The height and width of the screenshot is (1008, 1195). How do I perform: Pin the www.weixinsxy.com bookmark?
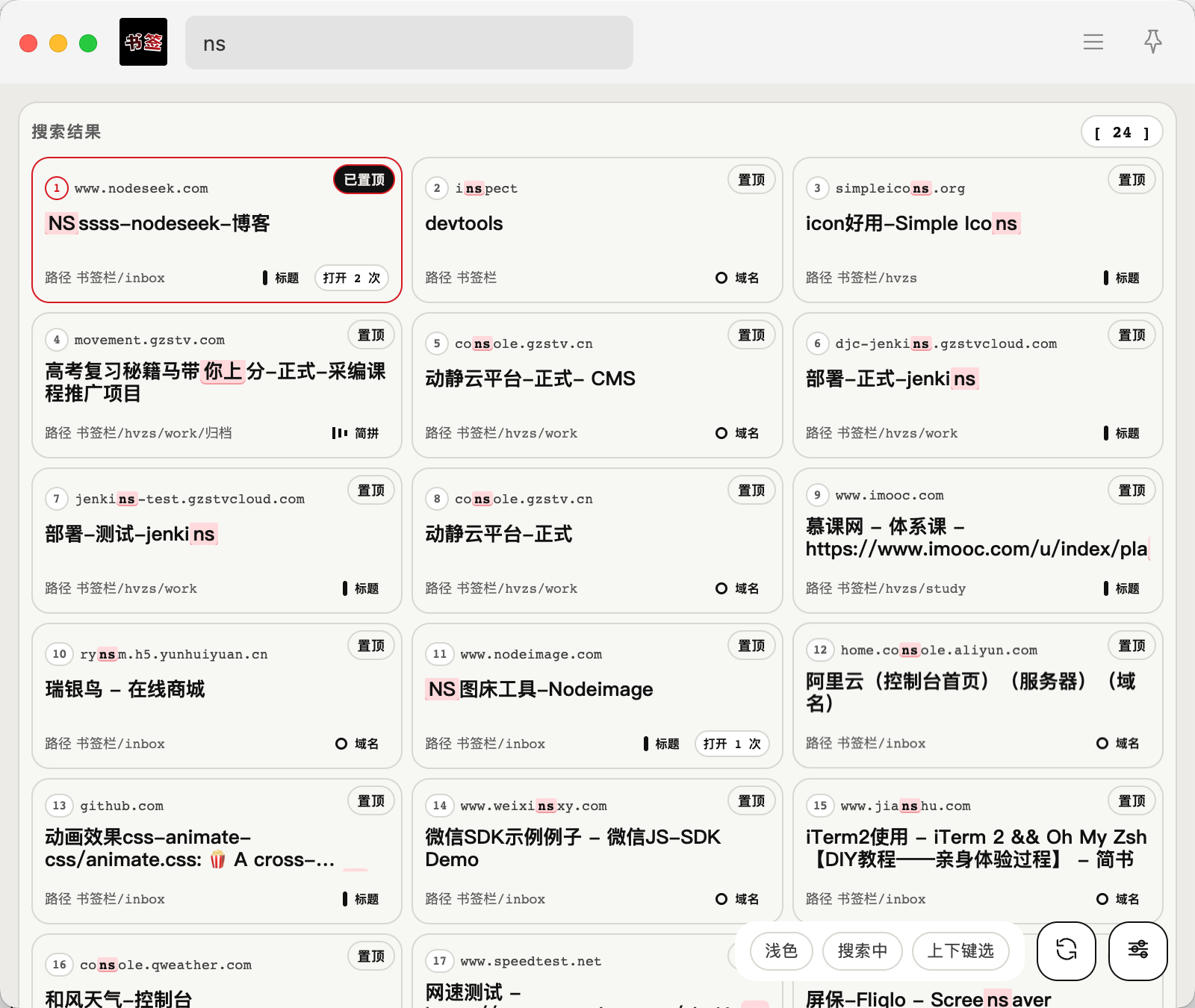tap(751, 800)
